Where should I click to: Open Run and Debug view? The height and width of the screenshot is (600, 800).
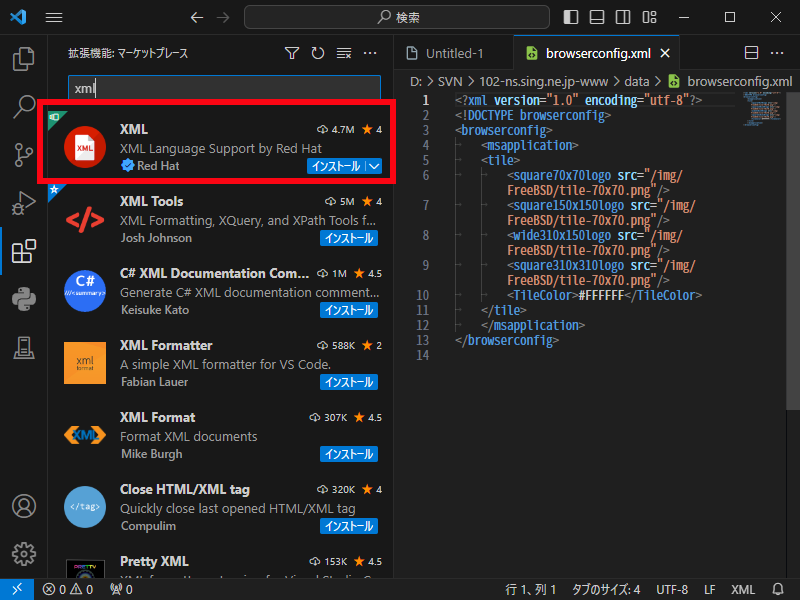click(x=23, y=203)
